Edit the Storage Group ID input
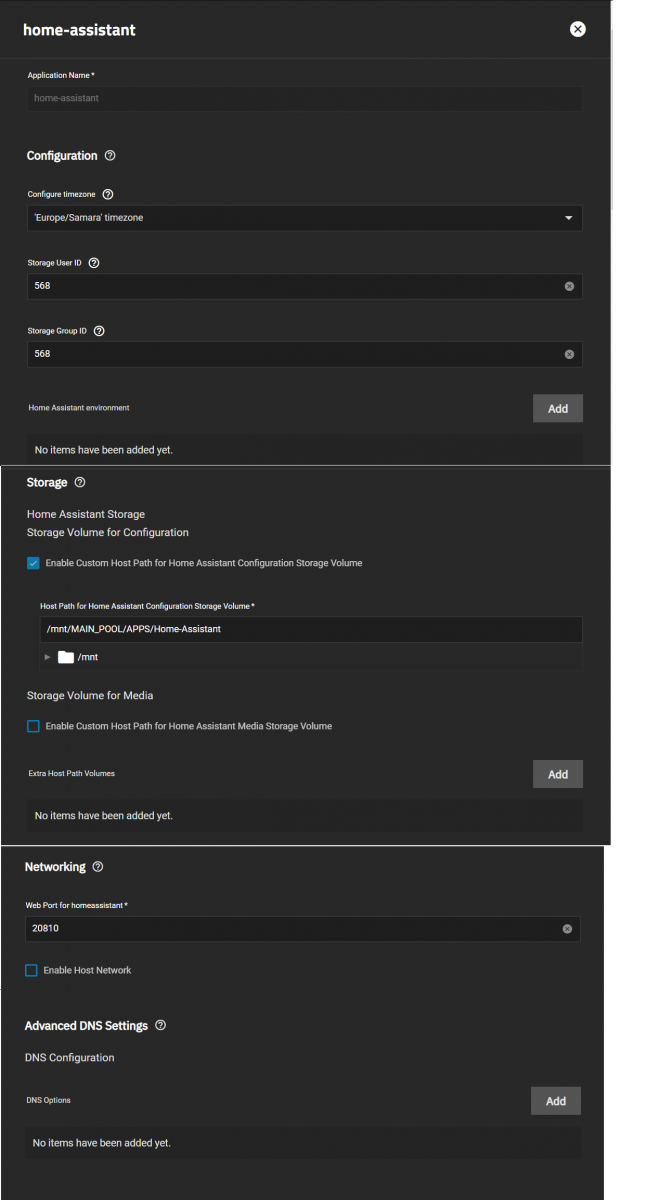Image resolution: width=671 pixels, height=1200 pixels. tap(305, 354)
